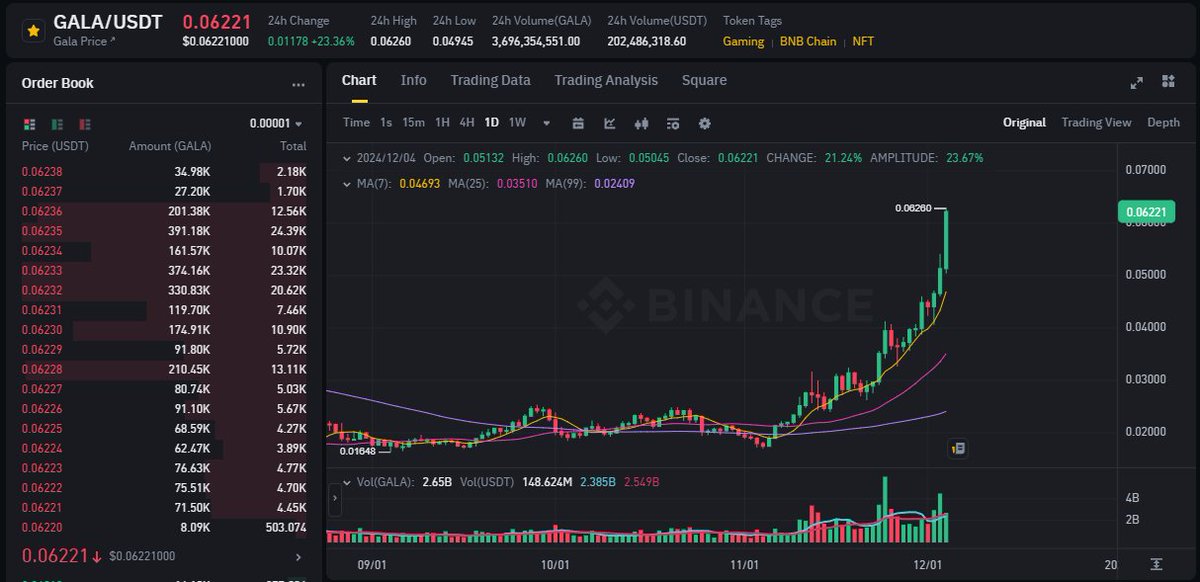Click the Price (USDT) column header

56,147
